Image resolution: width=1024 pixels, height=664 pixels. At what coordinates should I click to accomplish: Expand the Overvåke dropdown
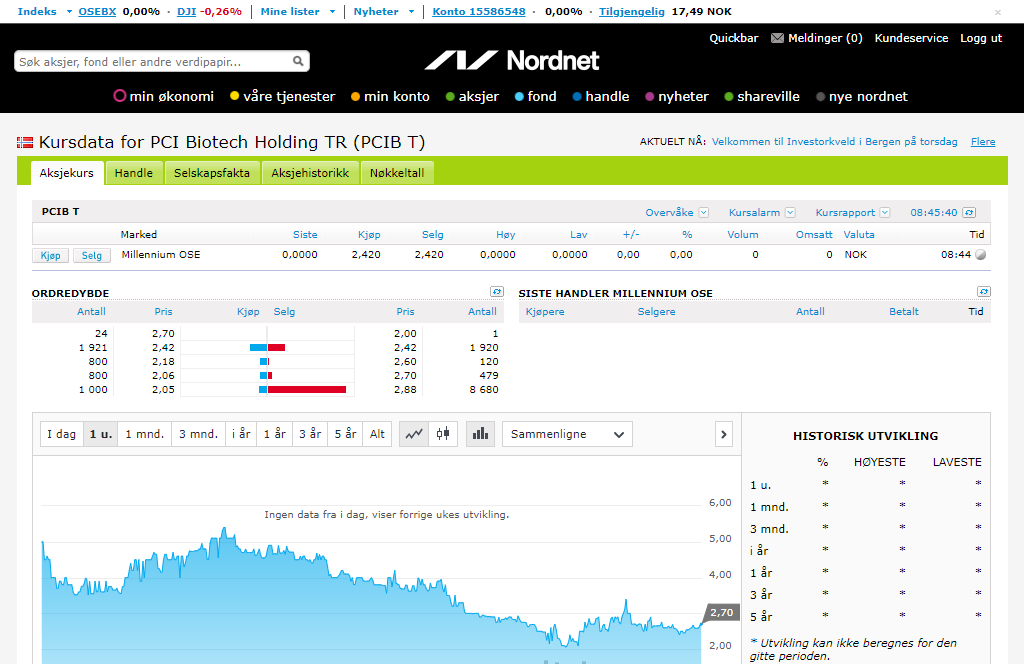point(703,212)
